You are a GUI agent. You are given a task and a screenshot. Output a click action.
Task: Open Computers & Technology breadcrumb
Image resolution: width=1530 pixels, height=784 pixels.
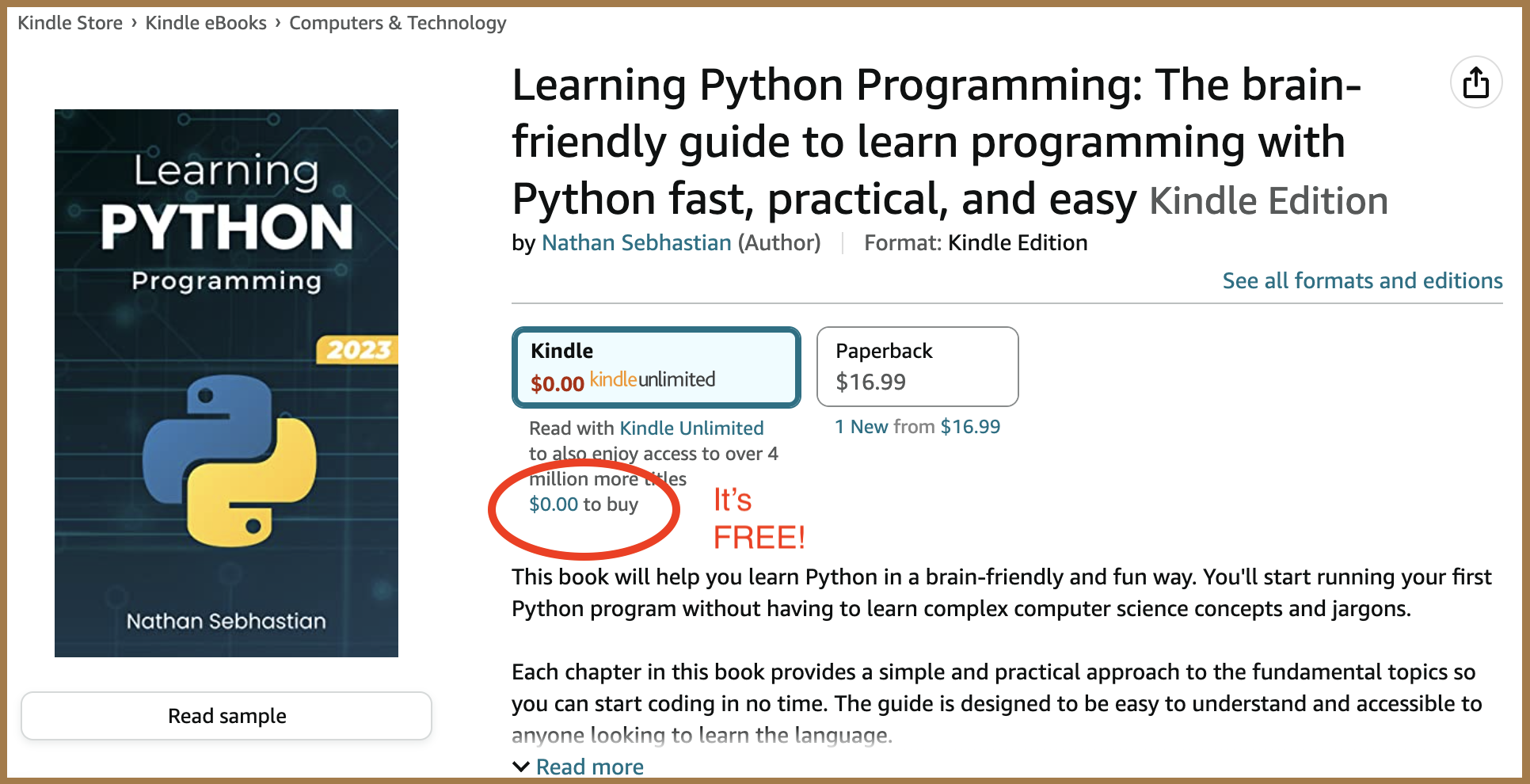(398, 23)
